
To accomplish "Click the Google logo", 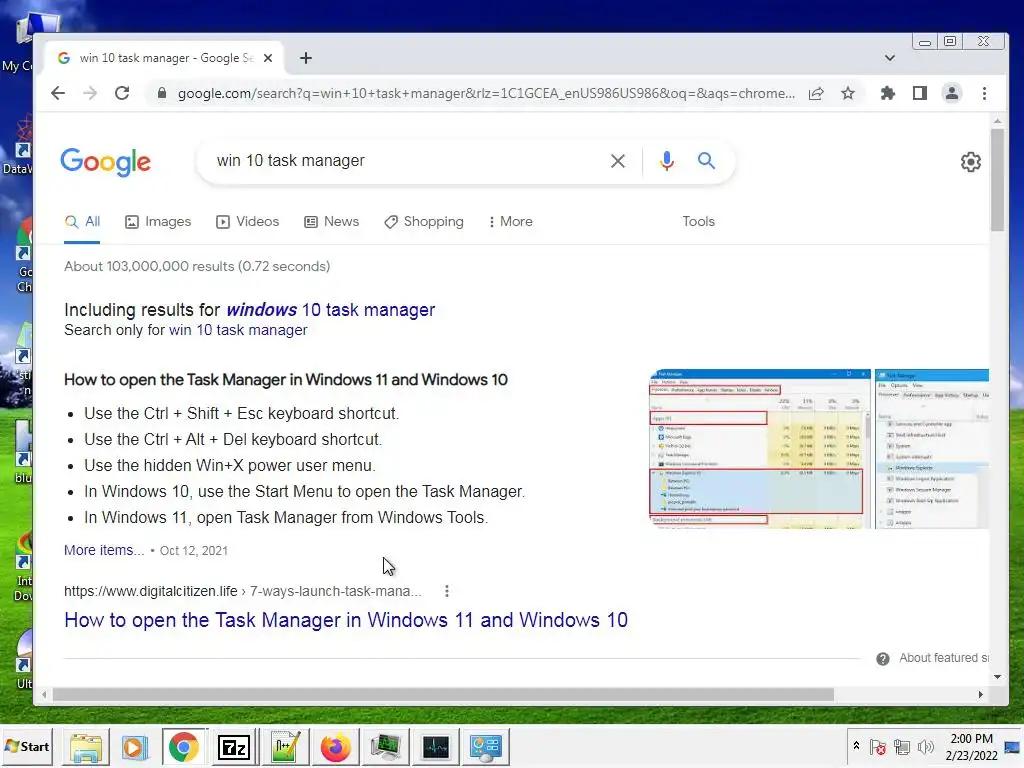I will pos(106,162).
